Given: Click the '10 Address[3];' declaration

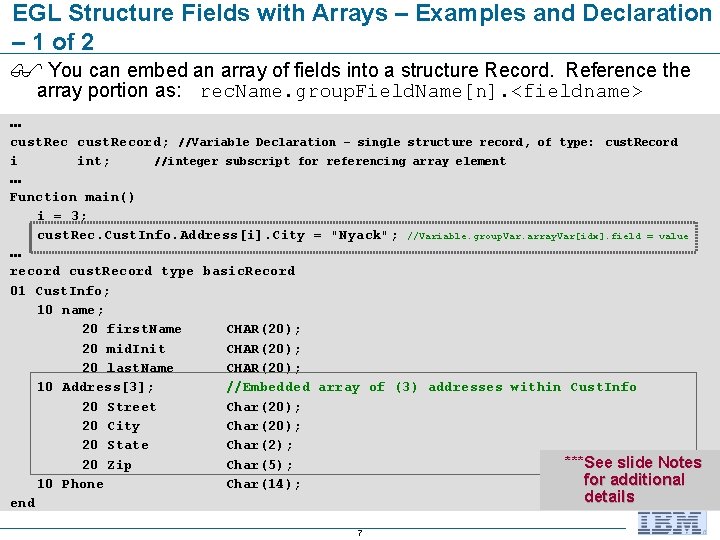Looking at the screenshot, I should 96,387.
